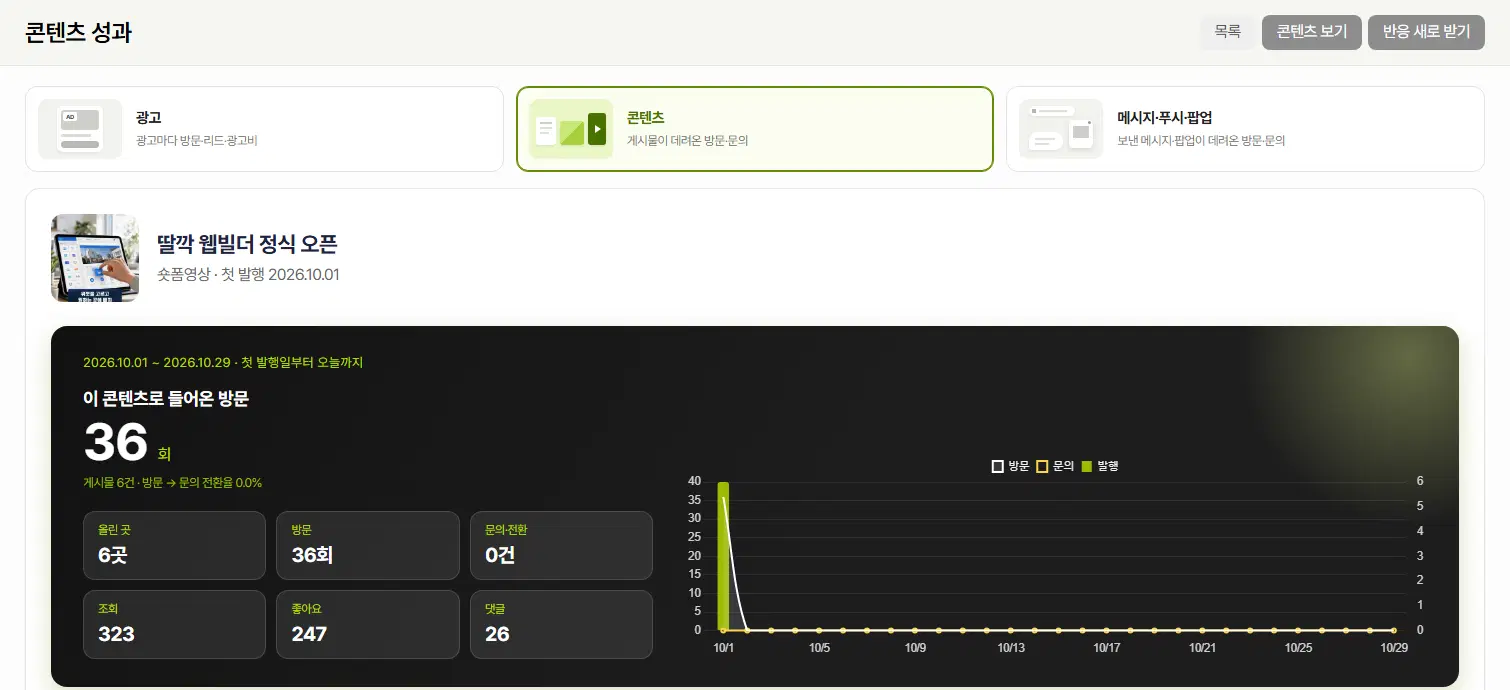The image size is (1510, 690).
Task: Click the 댓글 26 stat card
Action: tap(561, 625)
